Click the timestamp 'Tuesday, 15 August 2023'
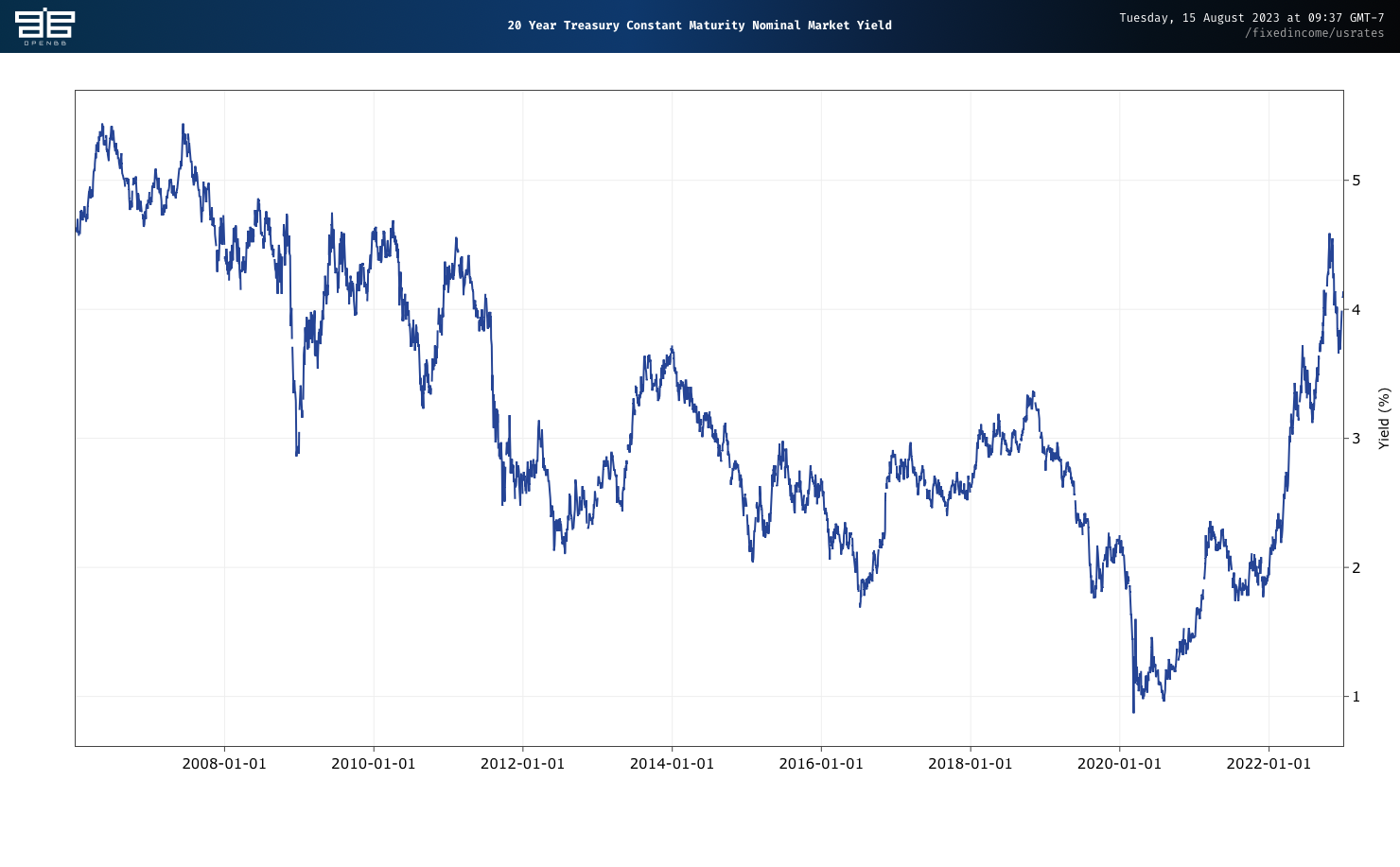Screen dimensions: 1400x867 pyautogui.click(x=1251, y=18)
